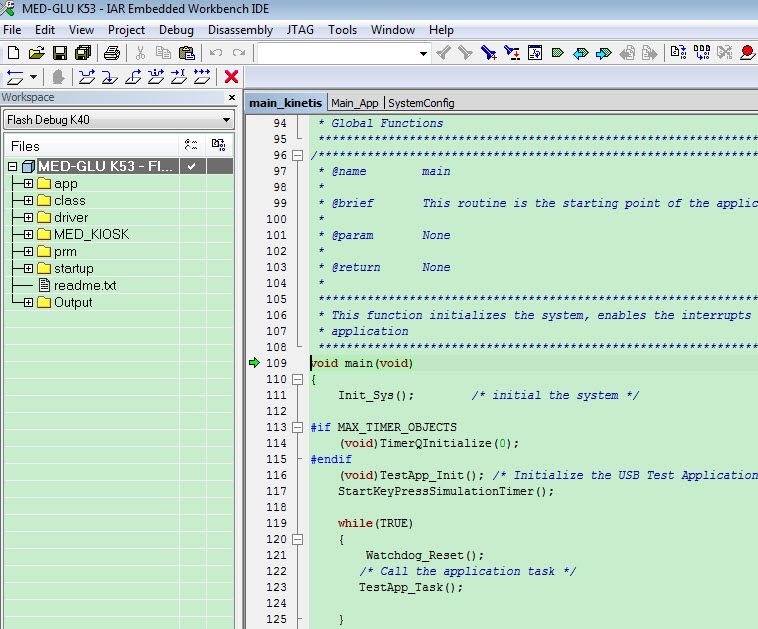Click the Reset debugger icon

coord(15,77)
